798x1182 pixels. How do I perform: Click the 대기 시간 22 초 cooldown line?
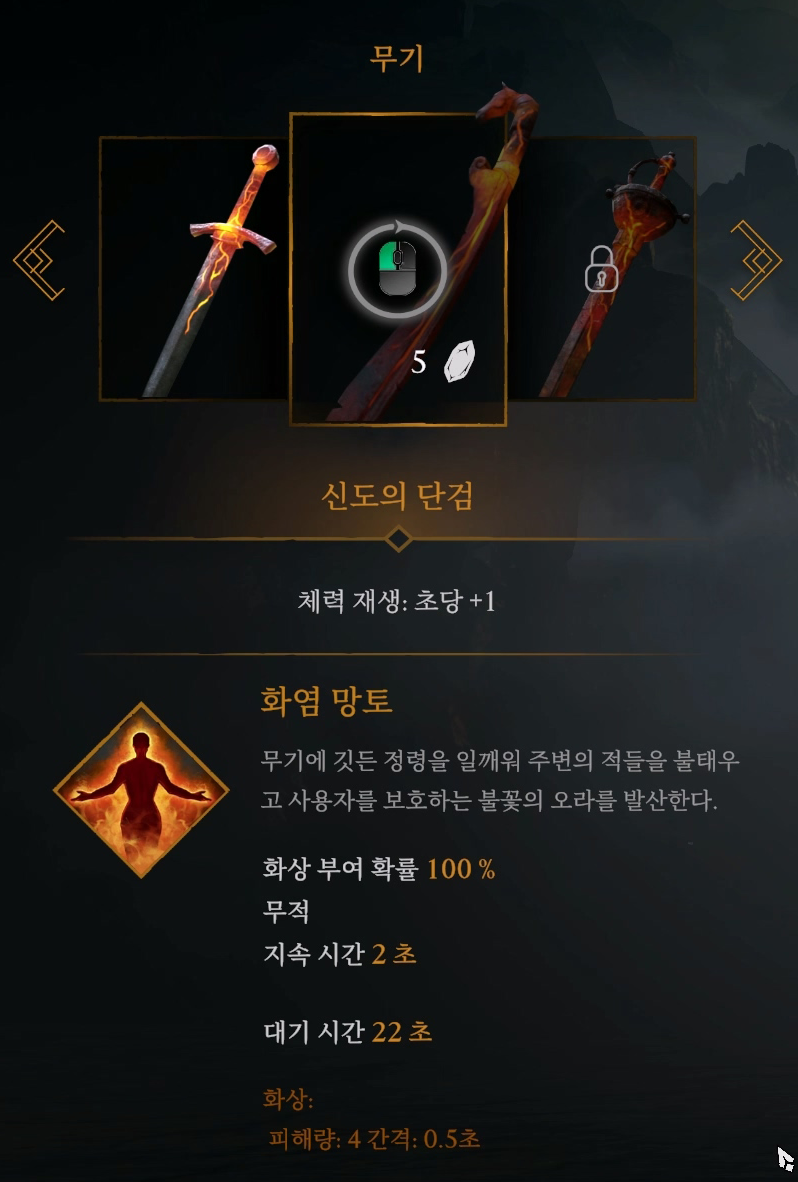(x=348, y=1031)
